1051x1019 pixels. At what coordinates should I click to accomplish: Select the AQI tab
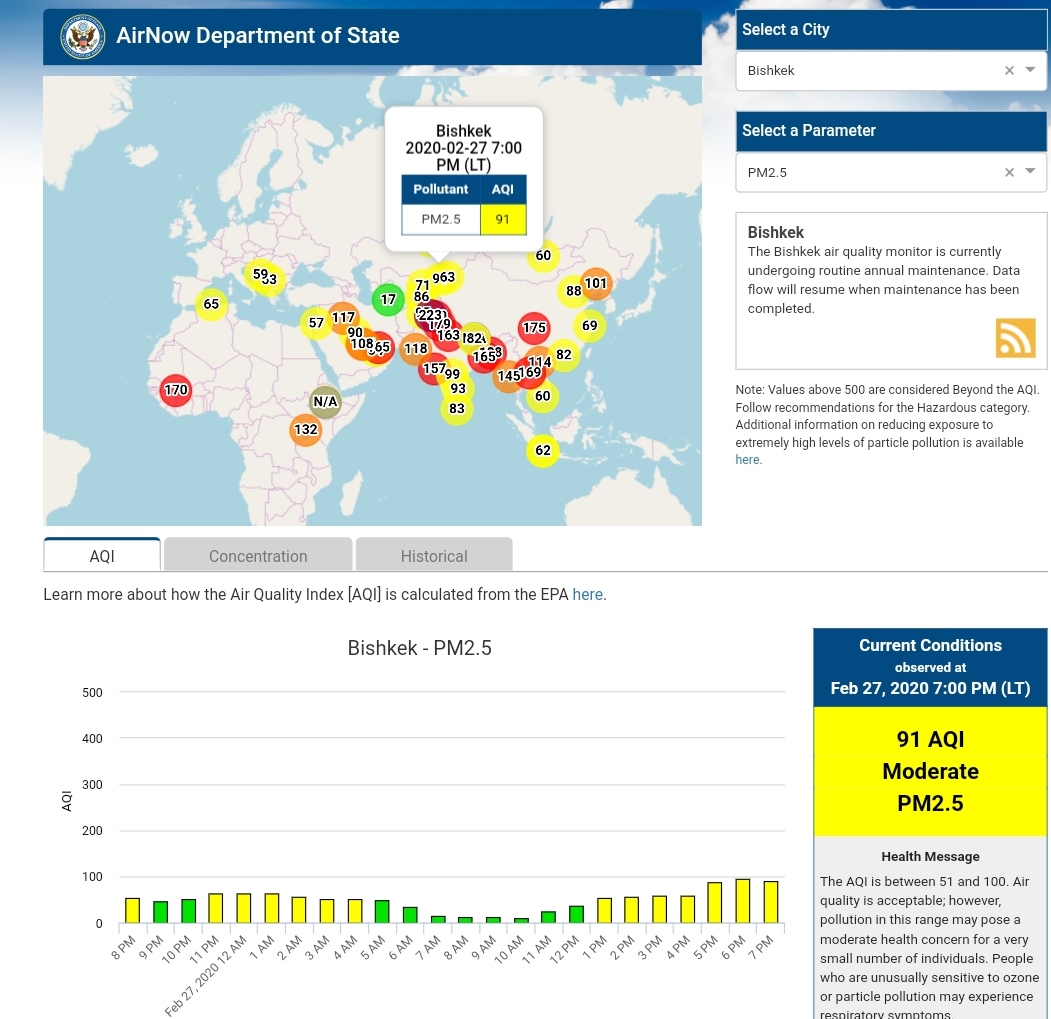(102, 556)
